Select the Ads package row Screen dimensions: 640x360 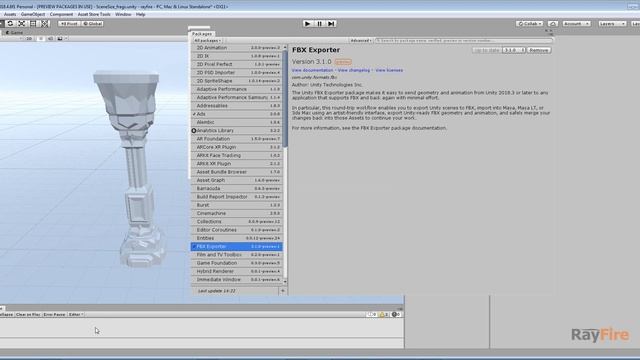click(x=236, y=114)
